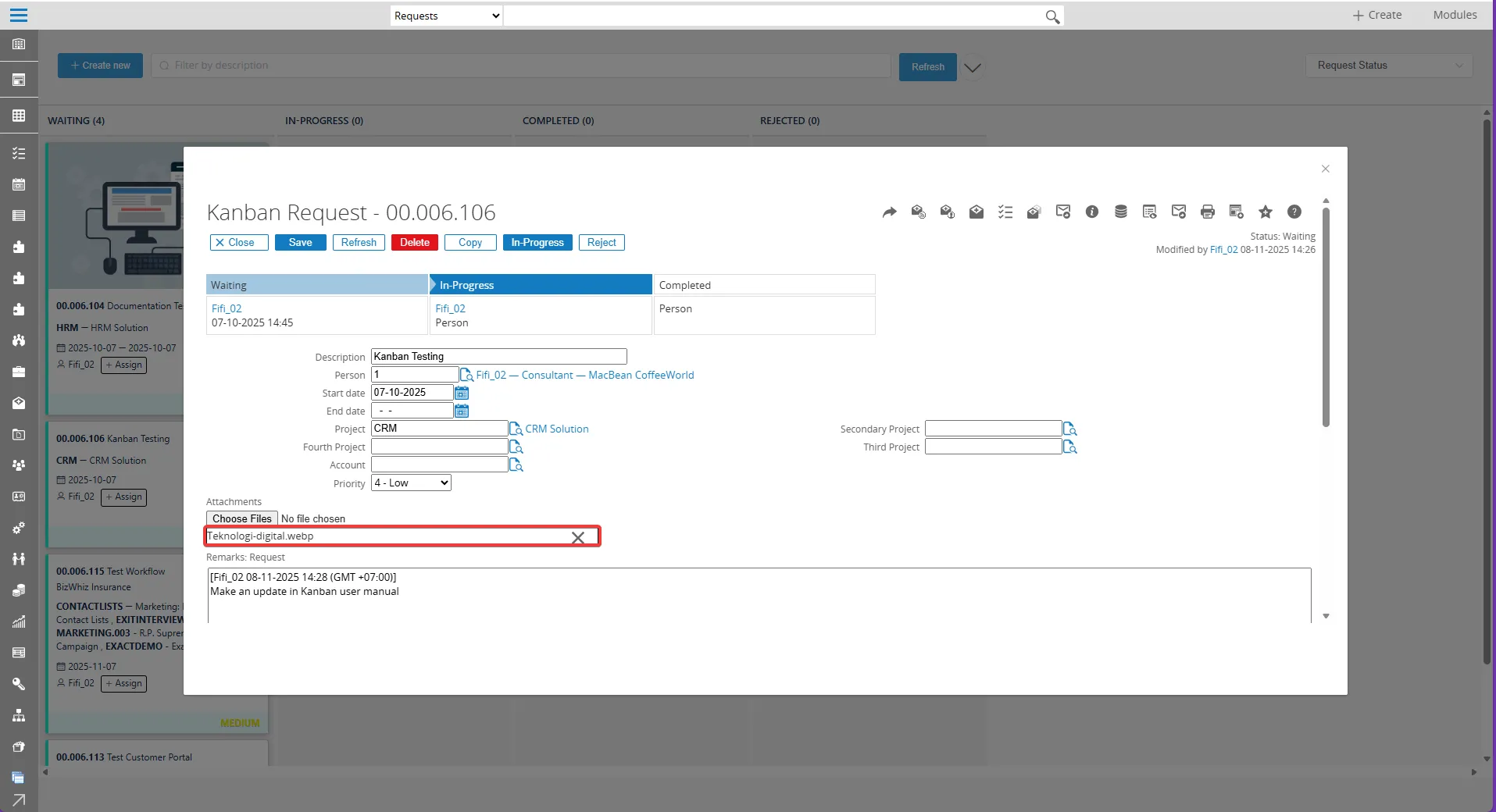Open Start date calendar picker
The width and height of the screenshot is (1496, 812).
[462, 393]
